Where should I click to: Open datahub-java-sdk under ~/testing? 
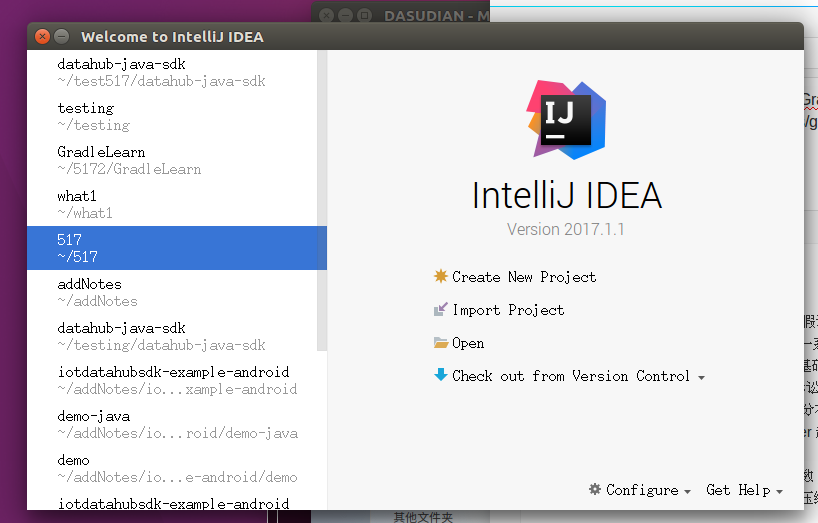[x=177, y=336]
